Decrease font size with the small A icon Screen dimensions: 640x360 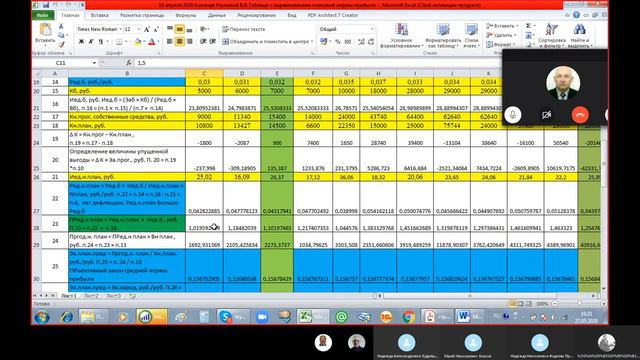pyautogui.click(x=156, y=30)
